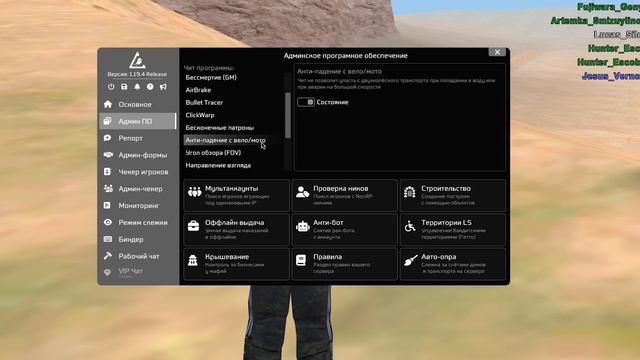
Task: Click the handshake icon beside Админ-формы
Action: [x=108, y=155]
